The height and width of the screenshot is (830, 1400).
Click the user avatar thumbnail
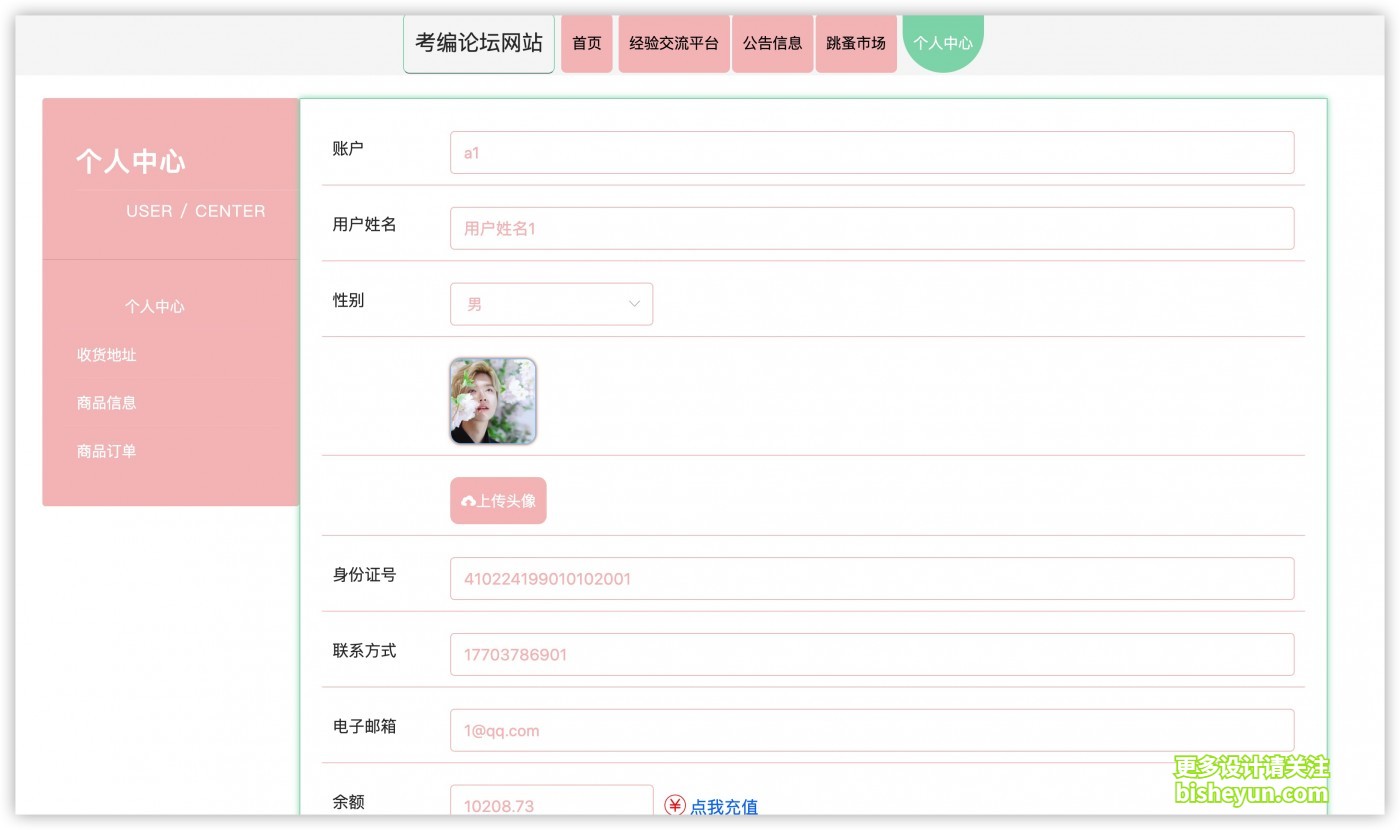(493, 401)
